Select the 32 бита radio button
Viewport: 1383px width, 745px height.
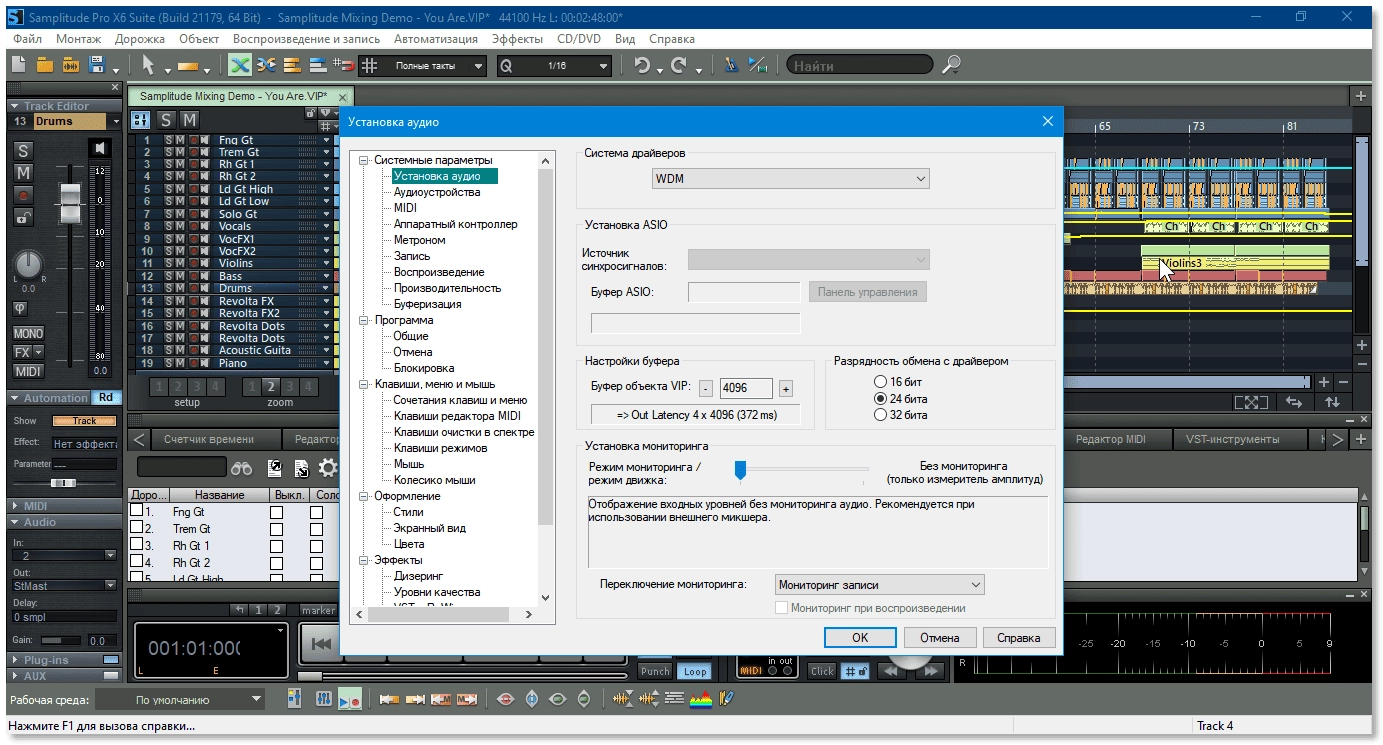pyautogui.click(x=880, y=414)
